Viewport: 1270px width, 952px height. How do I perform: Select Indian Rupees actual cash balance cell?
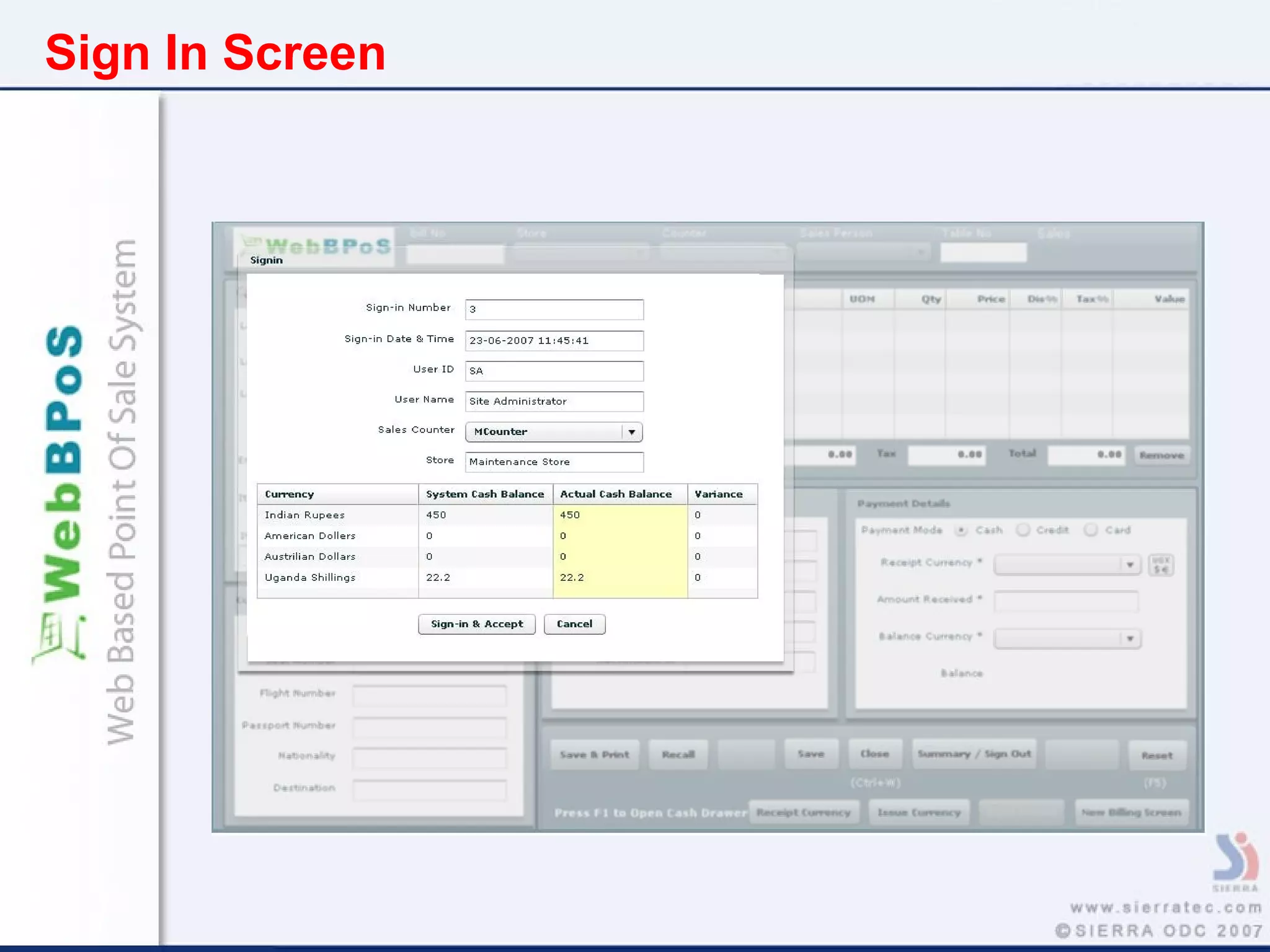point(620,515)
